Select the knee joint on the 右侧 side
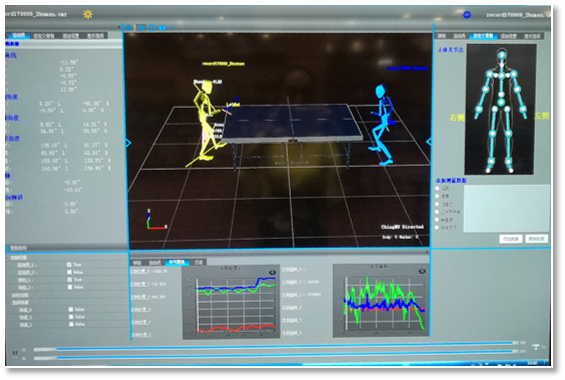565x380 pixels. [493, 134]
